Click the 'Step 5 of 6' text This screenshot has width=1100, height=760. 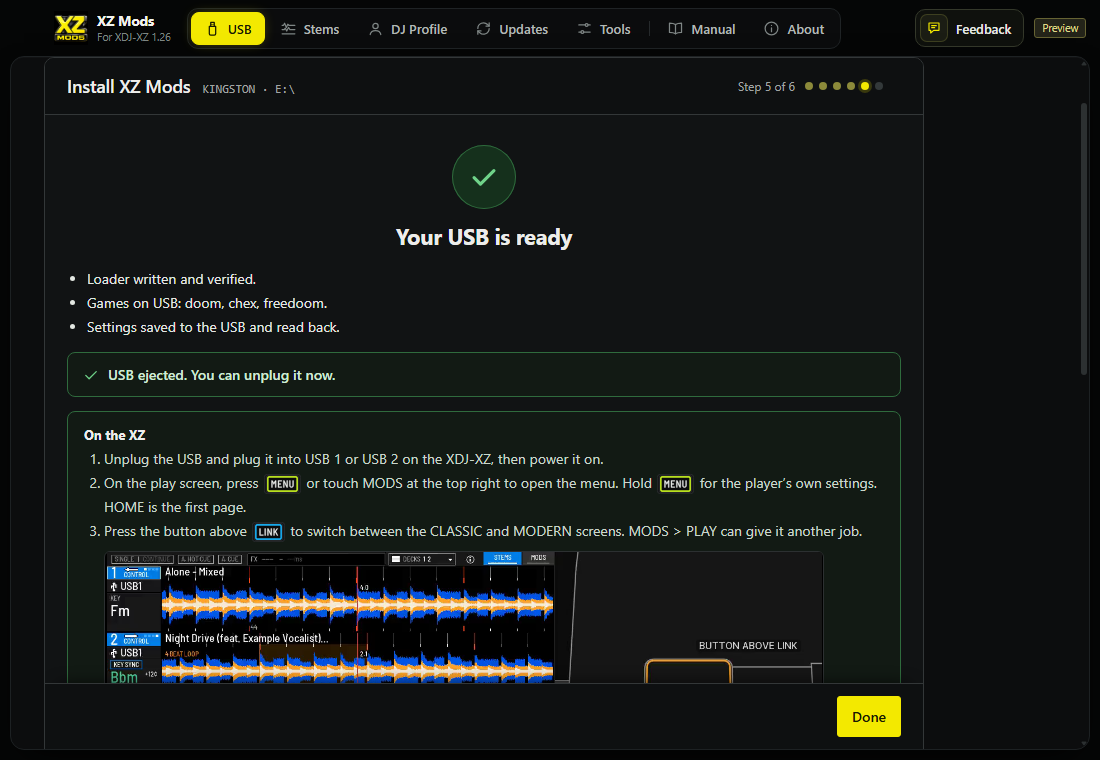pos(766,86)
